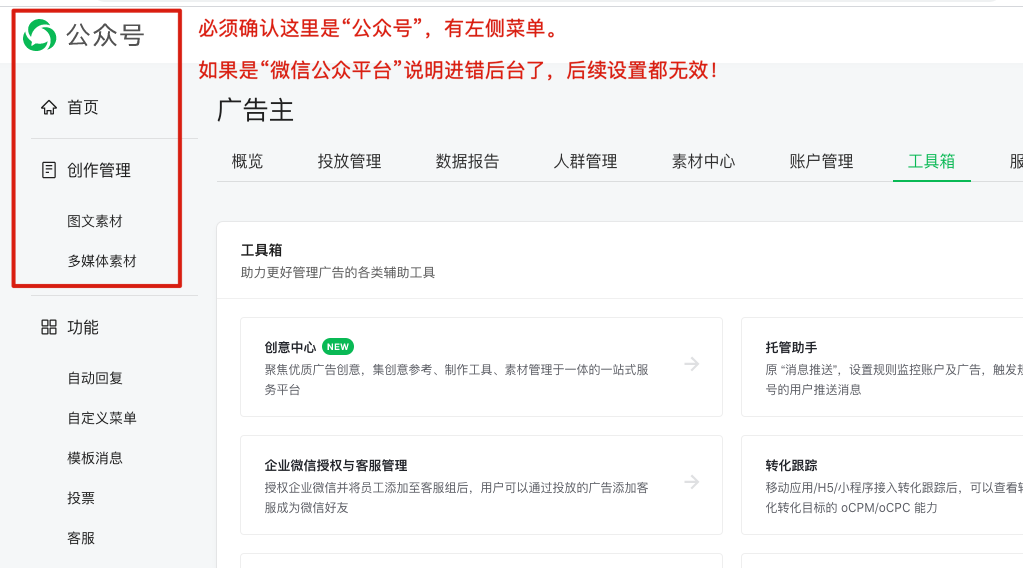
Task: Switch to the 投放管理 tab
Action: tap(350, 161)
